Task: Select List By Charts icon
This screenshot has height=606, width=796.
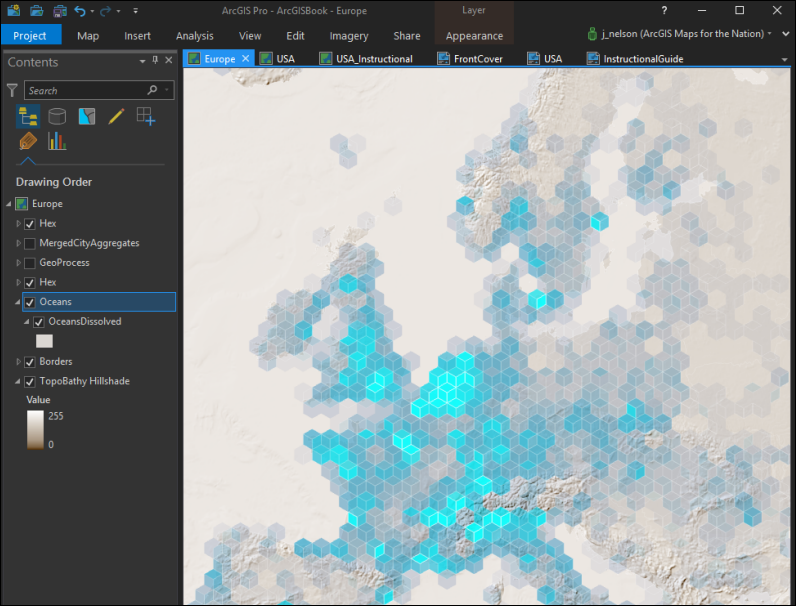Action: (57, 141)
